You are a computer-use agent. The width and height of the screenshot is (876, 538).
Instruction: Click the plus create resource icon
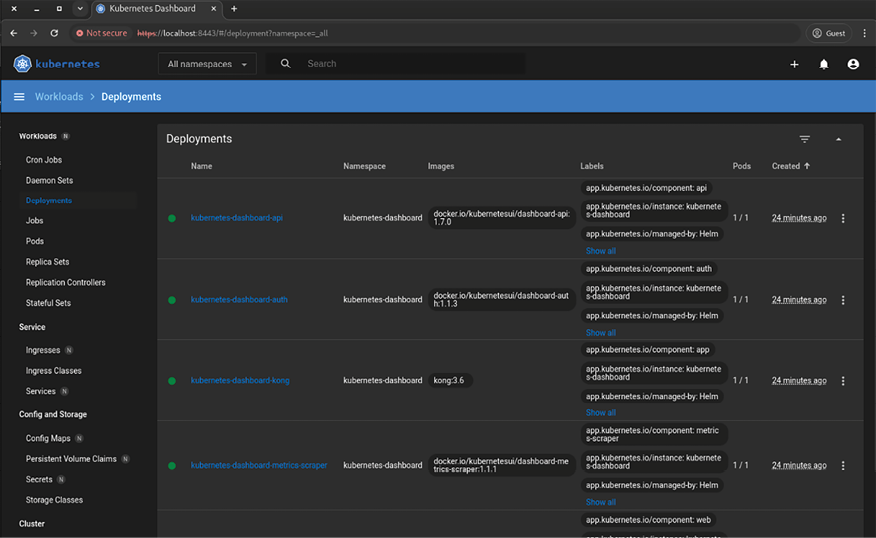click(x=794, y=64)
